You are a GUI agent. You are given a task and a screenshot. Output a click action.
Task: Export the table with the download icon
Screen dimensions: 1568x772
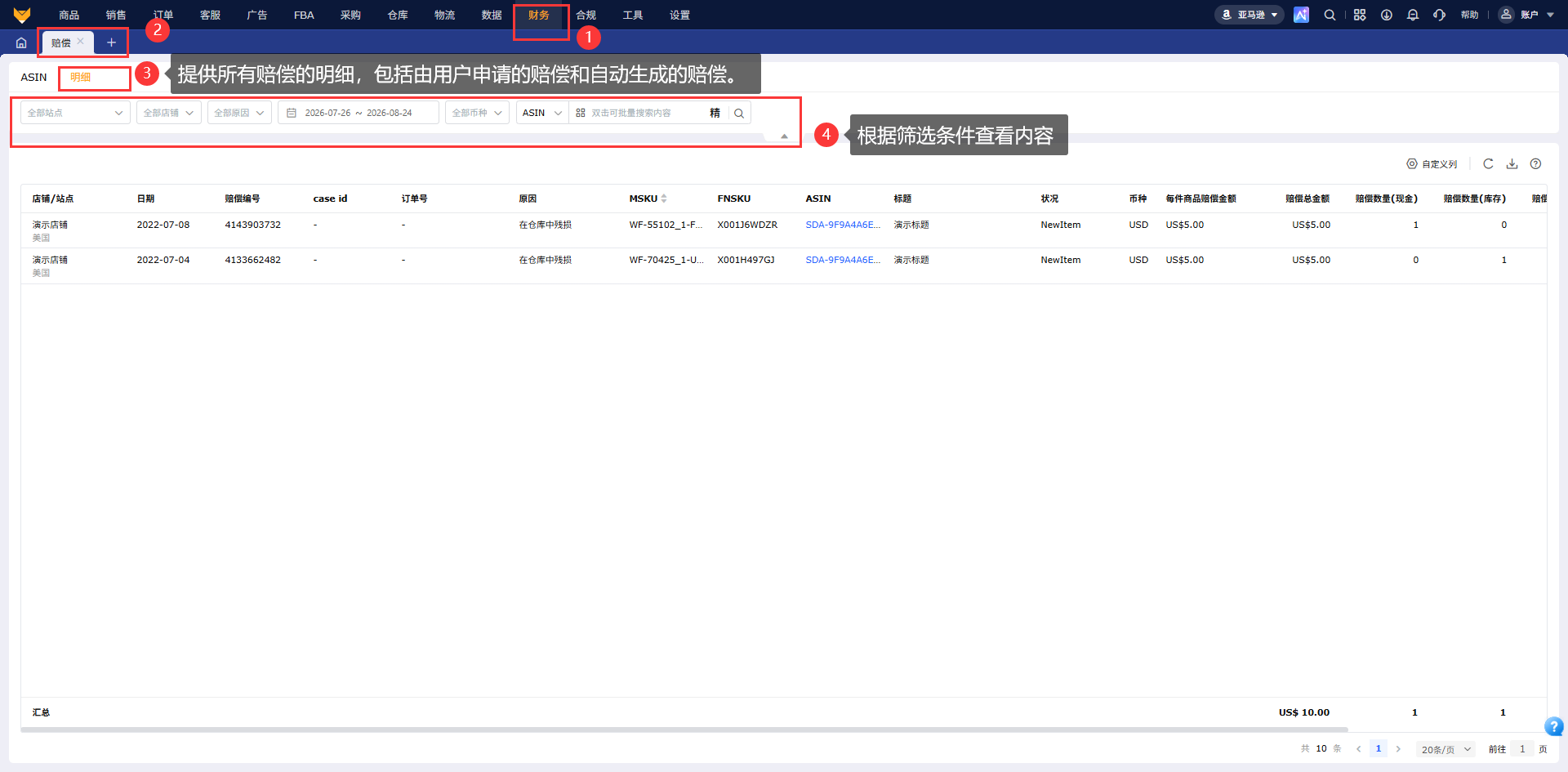pos(1512,163)
